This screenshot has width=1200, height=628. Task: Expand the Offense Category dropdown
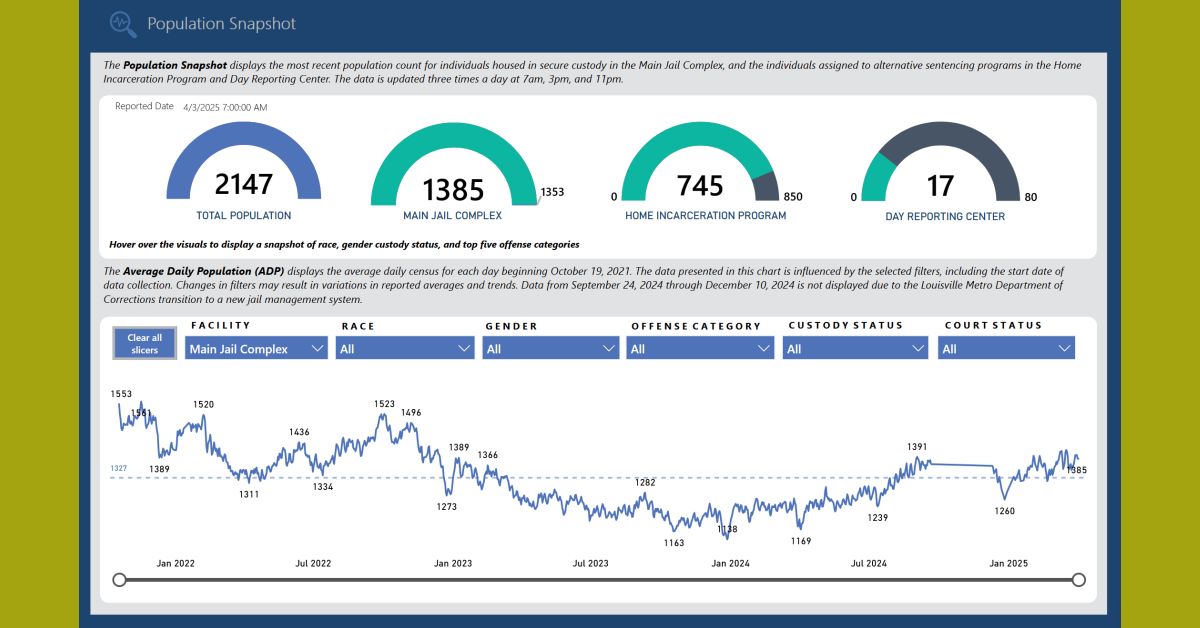click(700, 349)
